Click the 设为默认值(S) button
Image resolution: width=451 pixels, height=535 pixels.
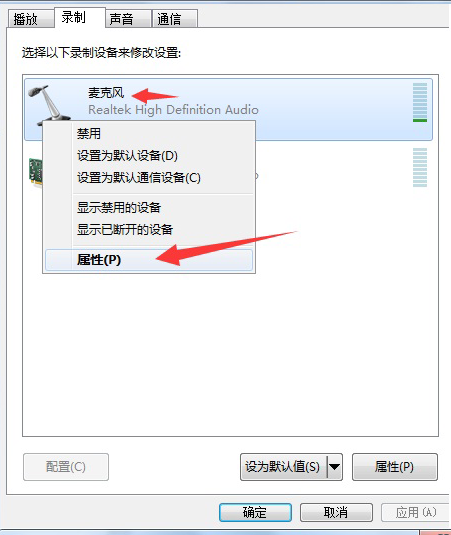[283, 466]
